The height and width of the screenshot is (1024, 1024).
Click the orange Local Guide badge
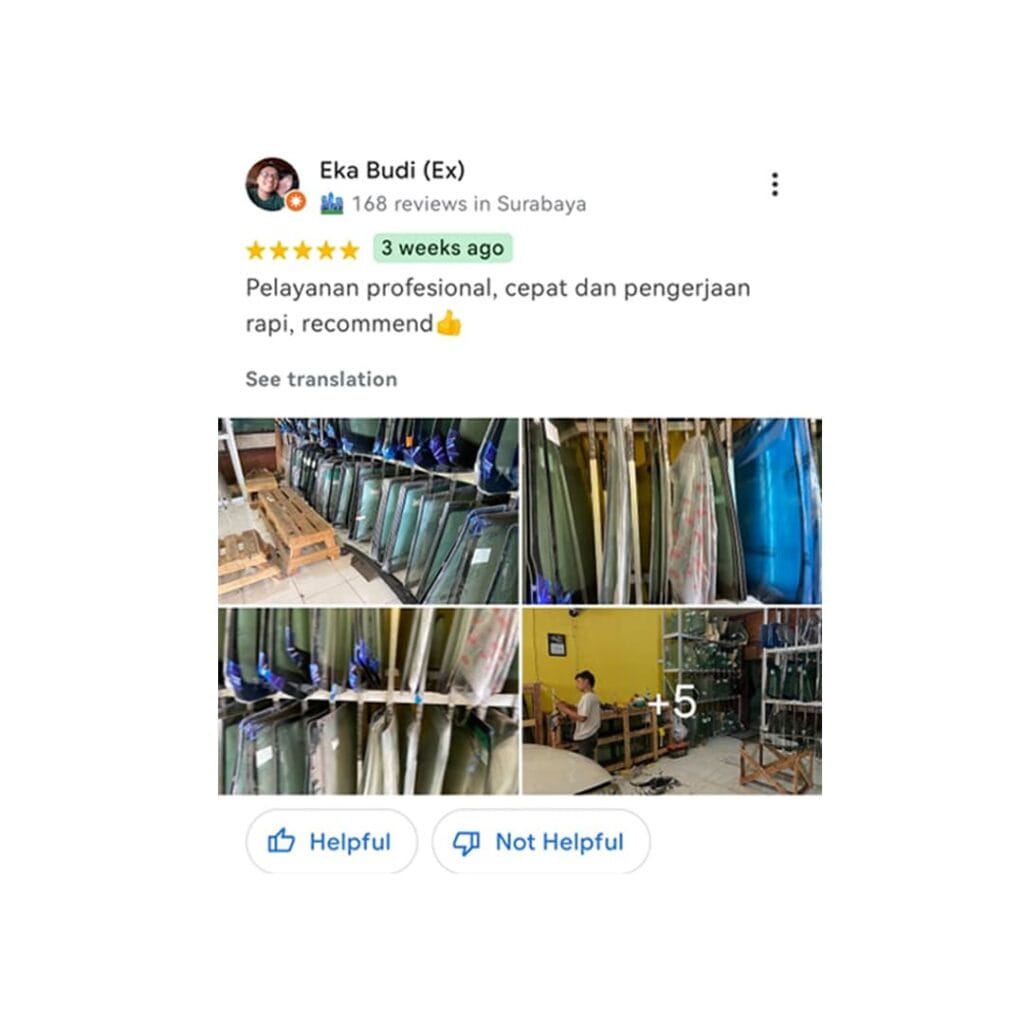(296, 202)
